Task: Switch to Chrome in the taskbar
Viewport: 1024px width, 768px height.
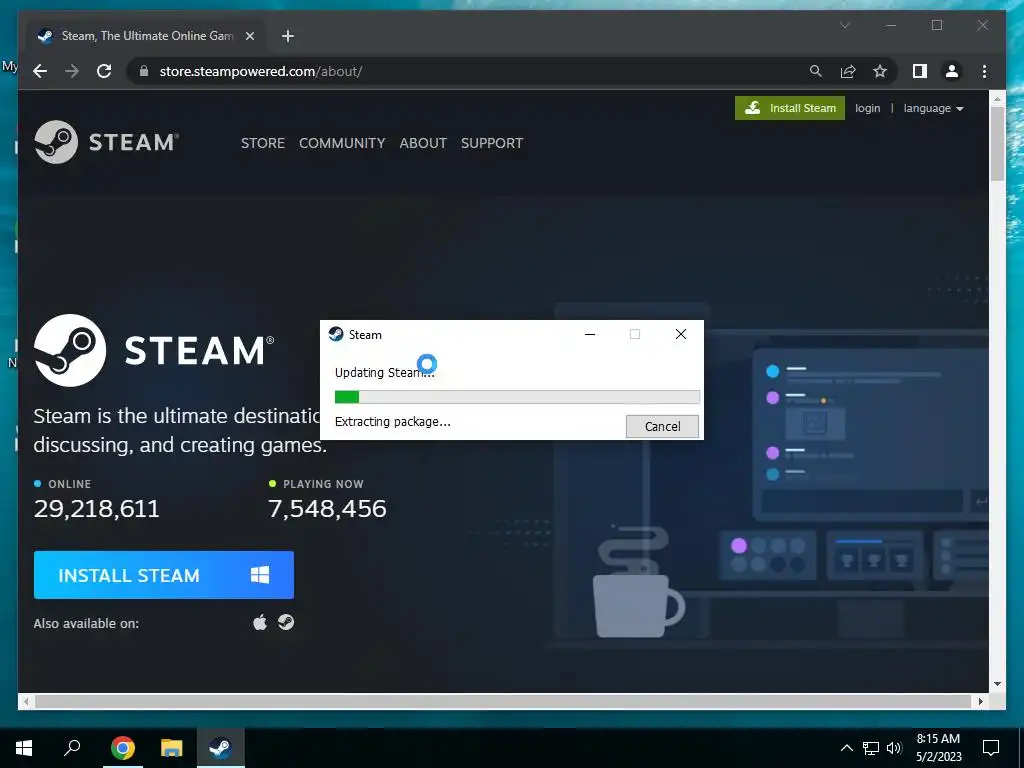Action: tap(123, 748)
